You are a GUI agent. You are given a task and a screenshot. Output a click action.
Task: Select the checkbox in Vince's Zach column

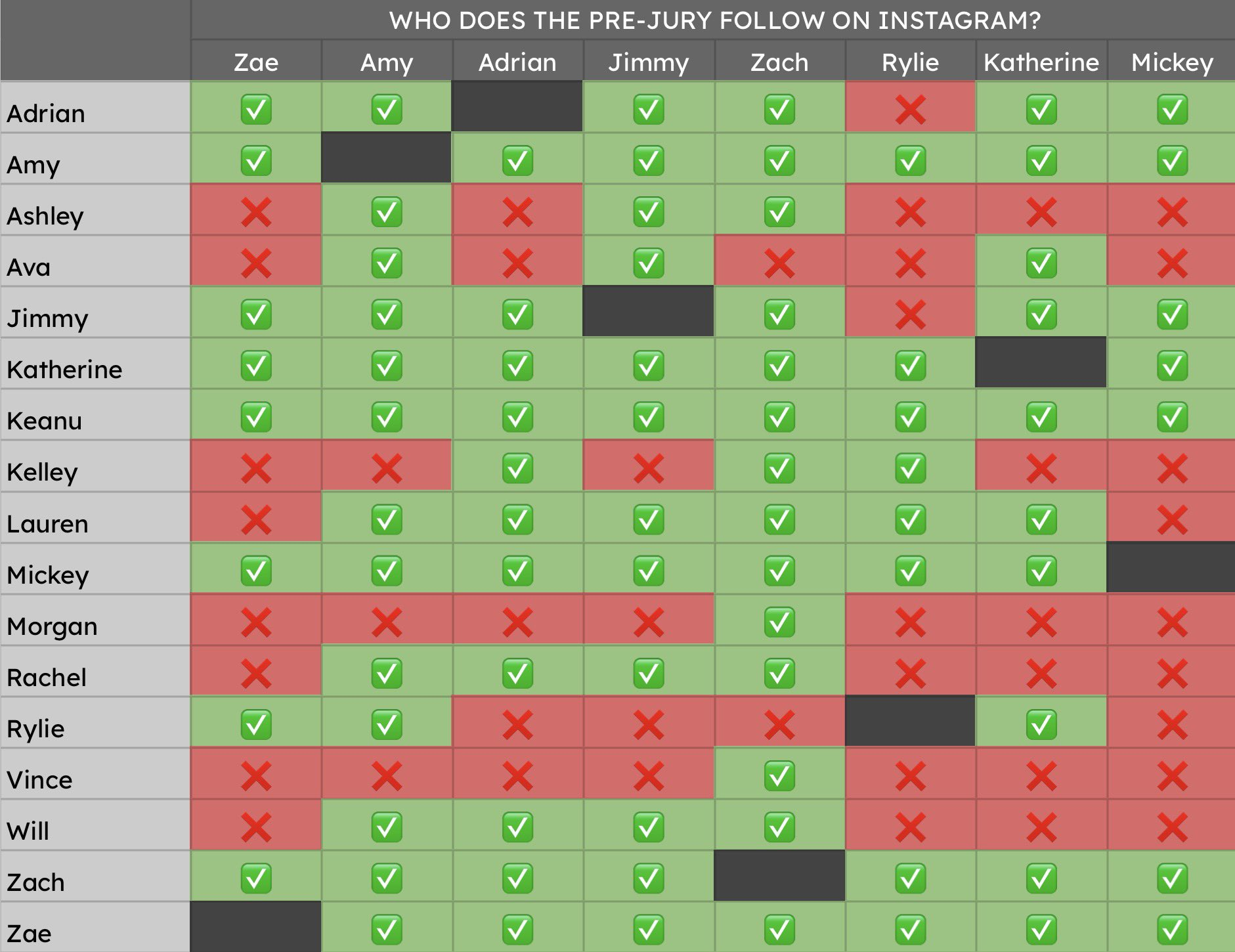click(779, 775)
